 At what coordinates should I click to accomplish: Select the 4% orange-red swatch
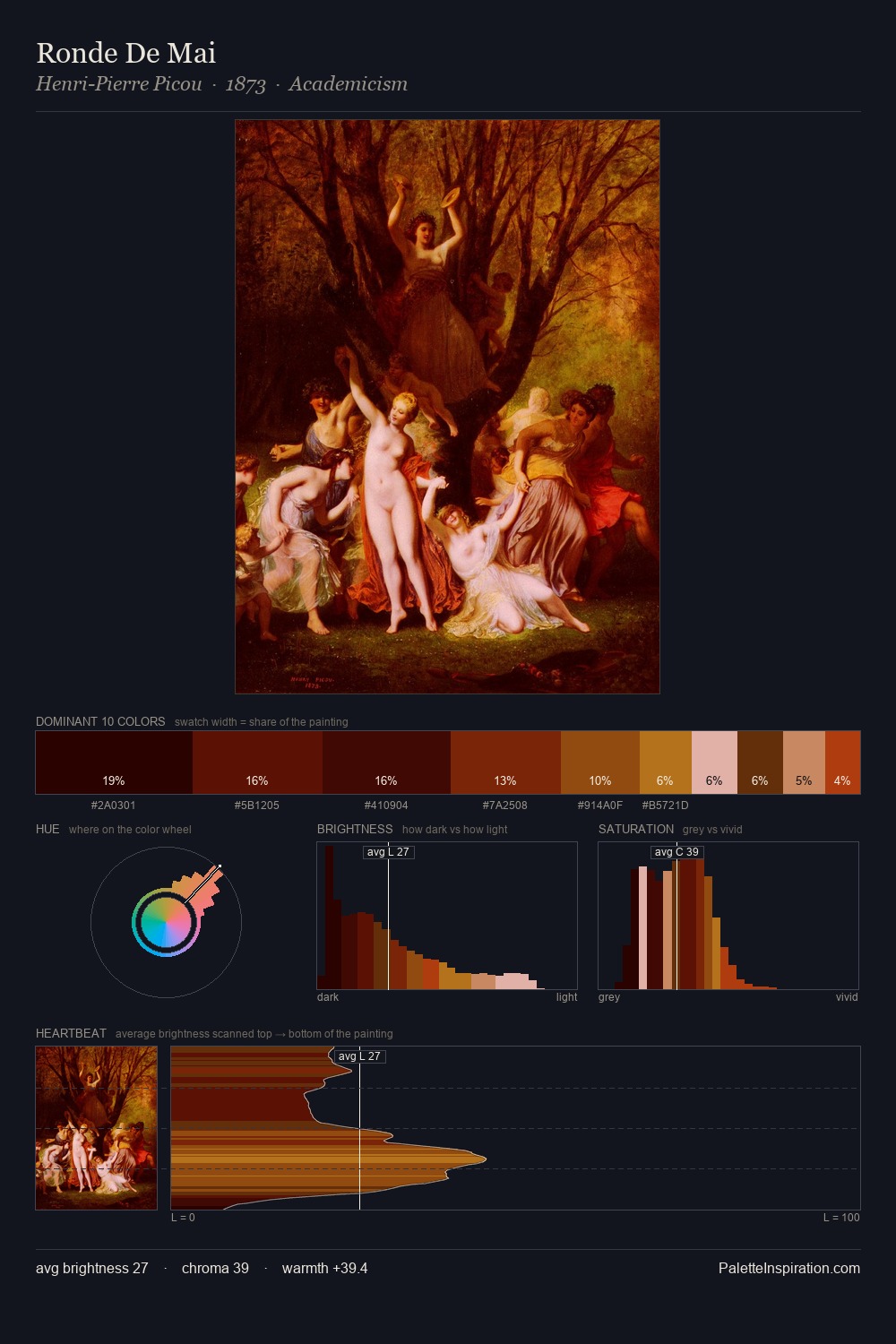(842, 762)
